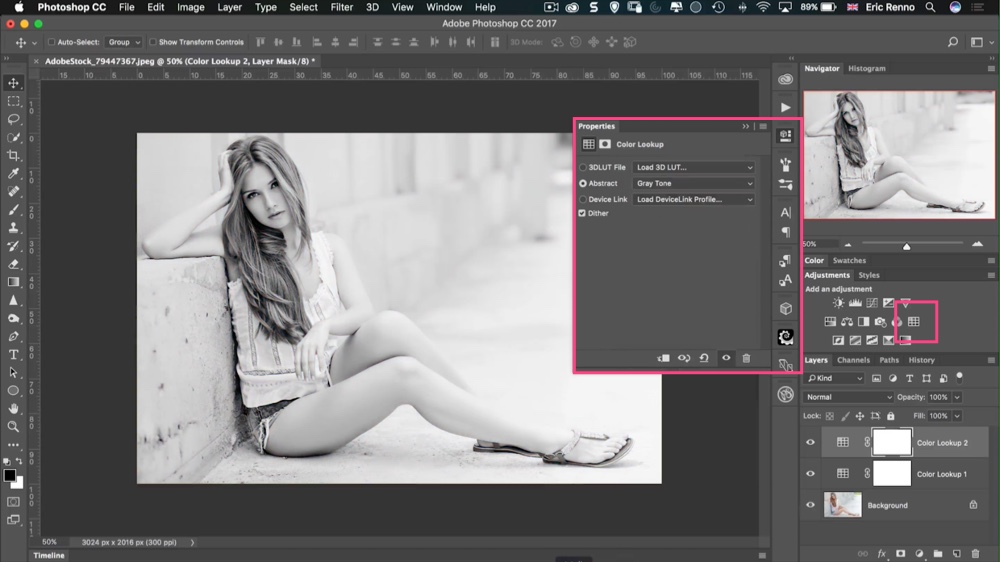Pick the Lasso tool
The image size is (1000, 562).
(x=13, y=119)
